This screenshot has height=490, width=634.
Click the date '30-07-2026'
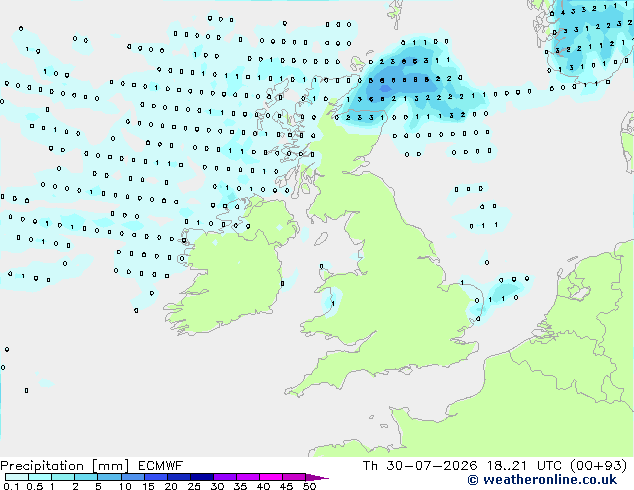pyautogui.click(x=432, y=466)
